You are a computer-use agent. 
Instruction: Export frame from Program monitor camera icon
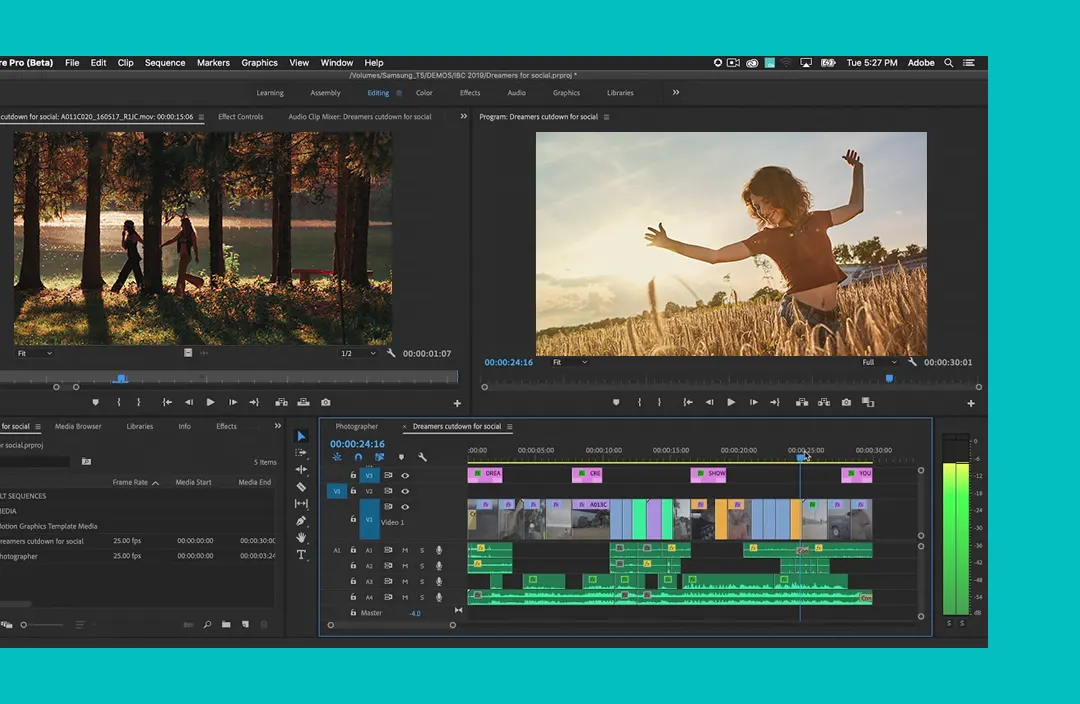tap(847, 402)
